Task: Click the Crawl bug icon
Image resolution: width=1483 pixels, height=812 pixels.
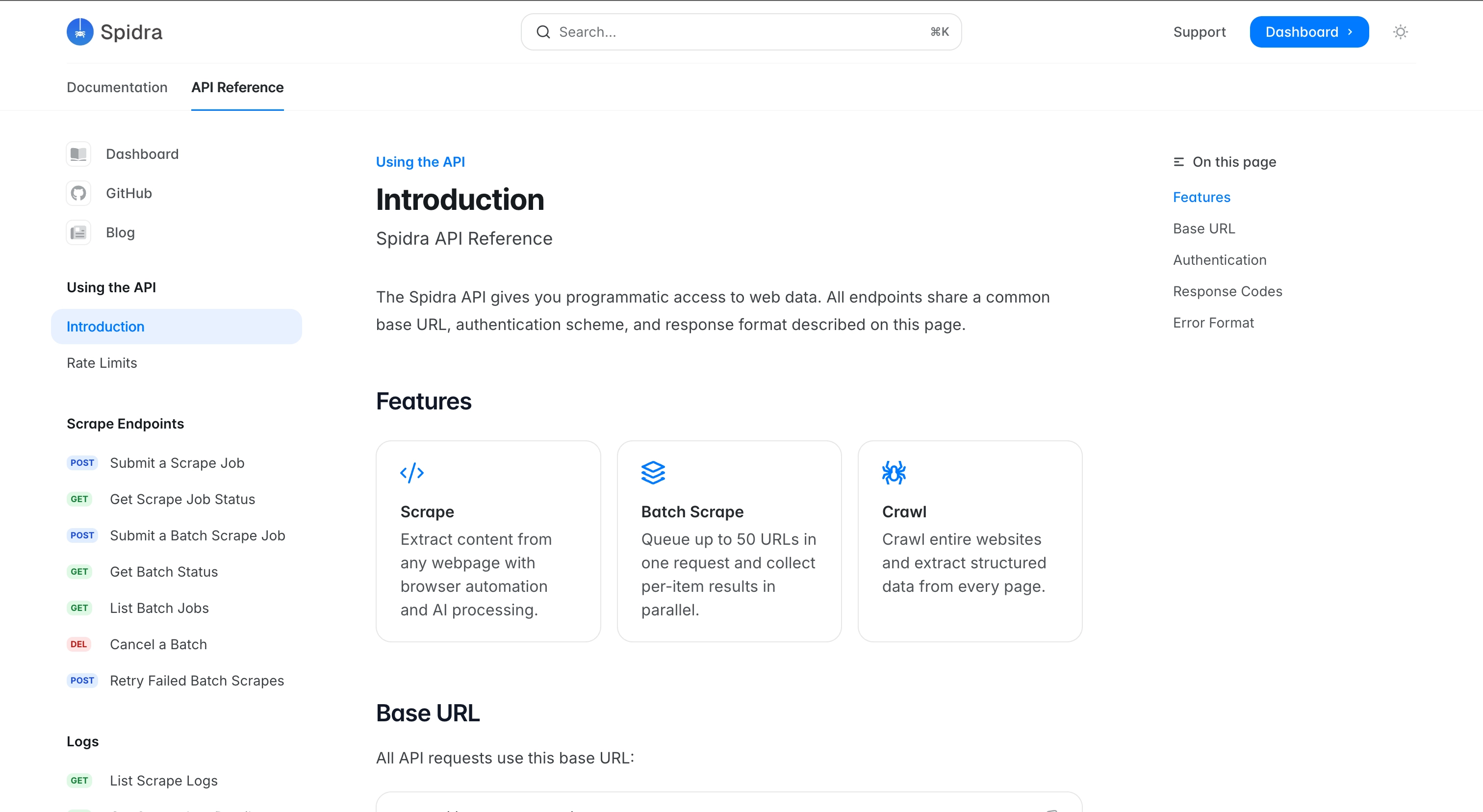Action: (894, 473)
